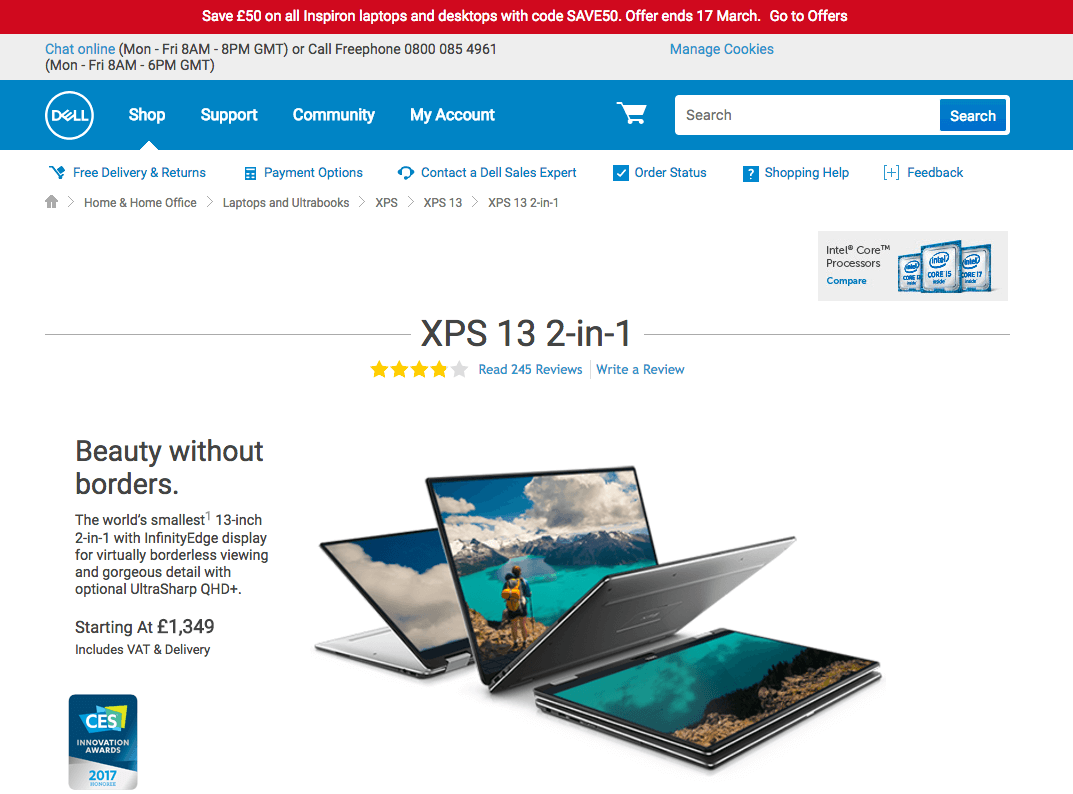This screenshot has width=1073, height=794.
Task: Click the Contact a Dell Sales Expert headset icon
Action: point(406,173)
